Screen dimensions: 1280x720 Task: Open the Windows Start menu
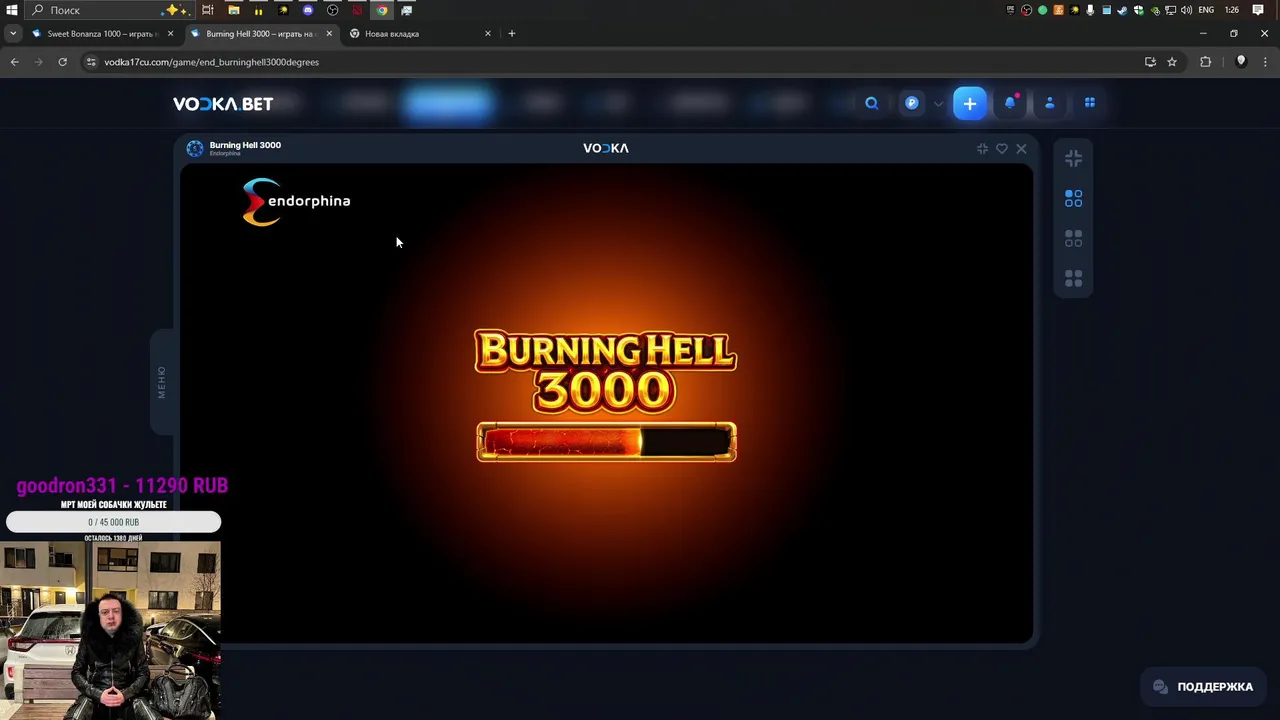click(12, 10)
